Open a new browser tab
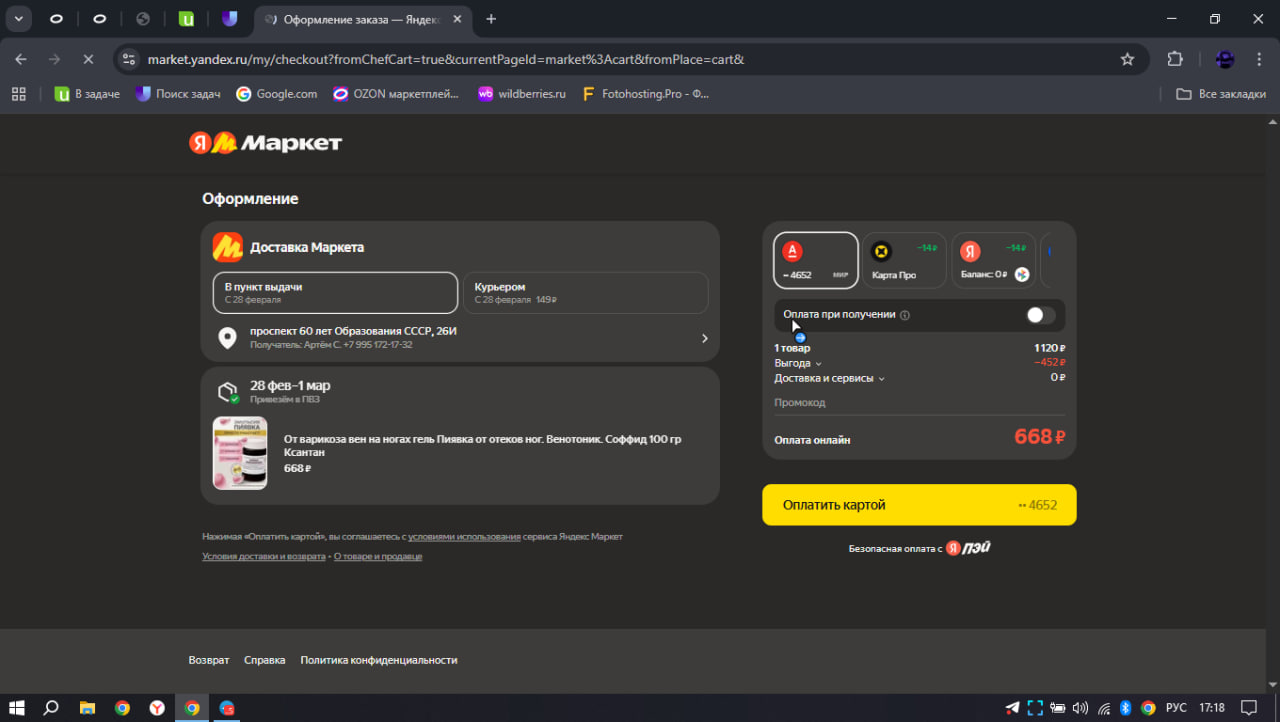 tap(491, 19)
